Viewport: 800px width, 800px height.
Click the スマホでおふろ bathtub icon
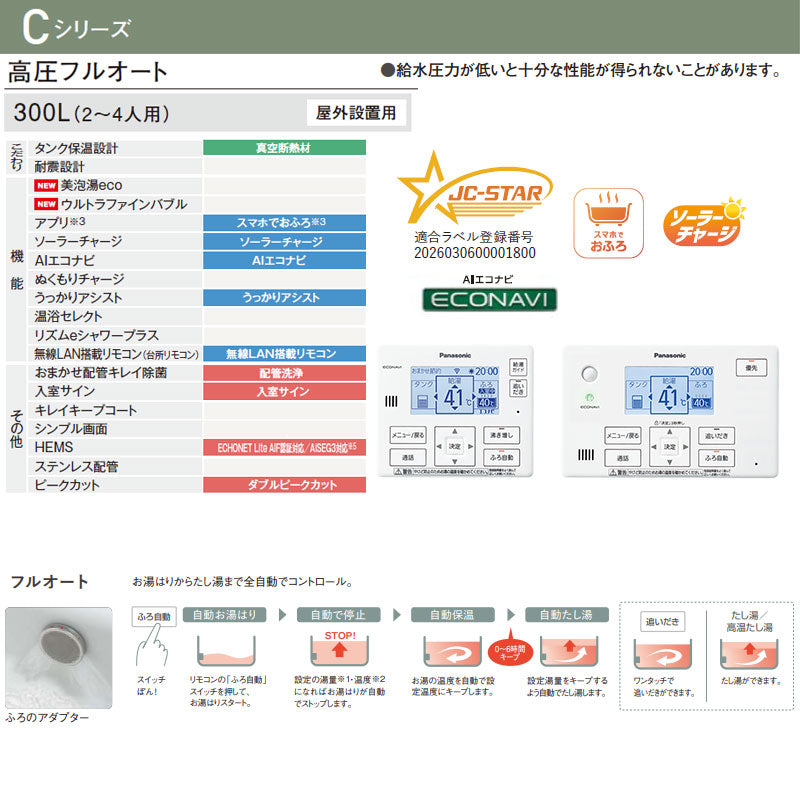coord(608,223)
